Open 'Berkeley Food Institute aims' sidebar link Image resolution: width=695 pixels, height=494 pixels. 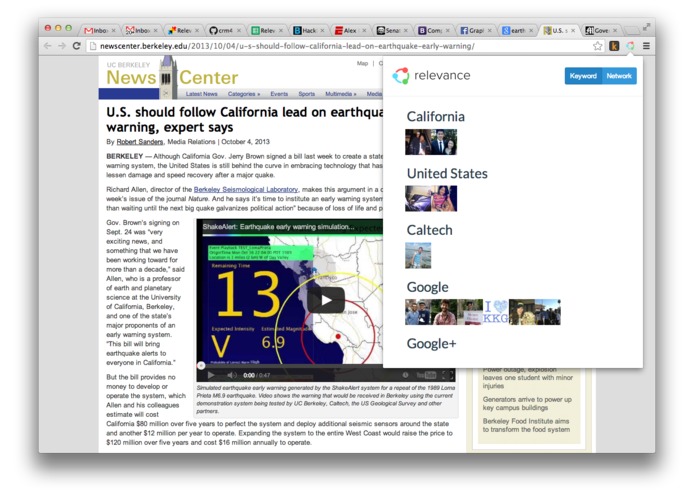coord(526,425)
